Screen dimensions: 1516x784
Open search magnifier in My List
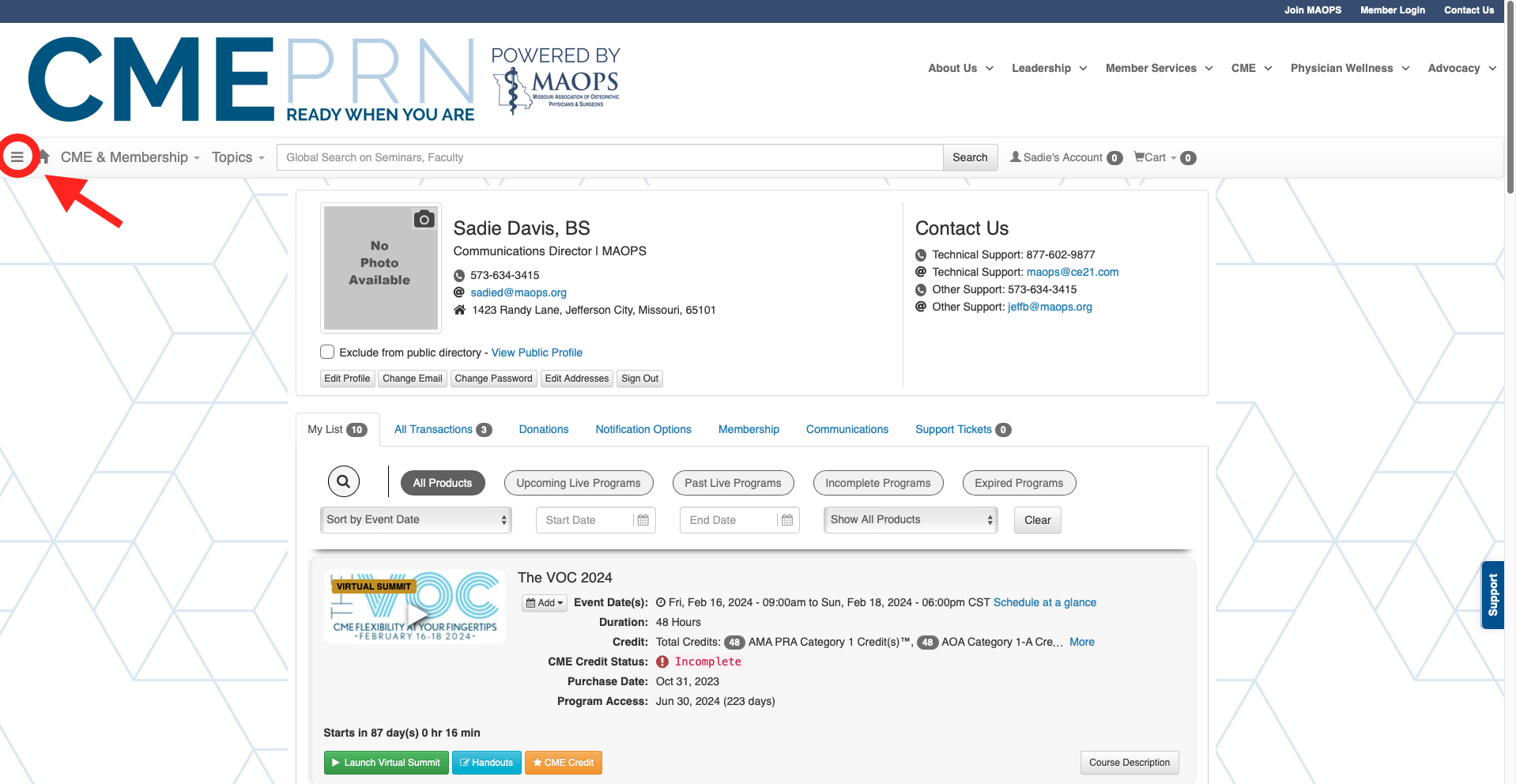click(344, 481)
